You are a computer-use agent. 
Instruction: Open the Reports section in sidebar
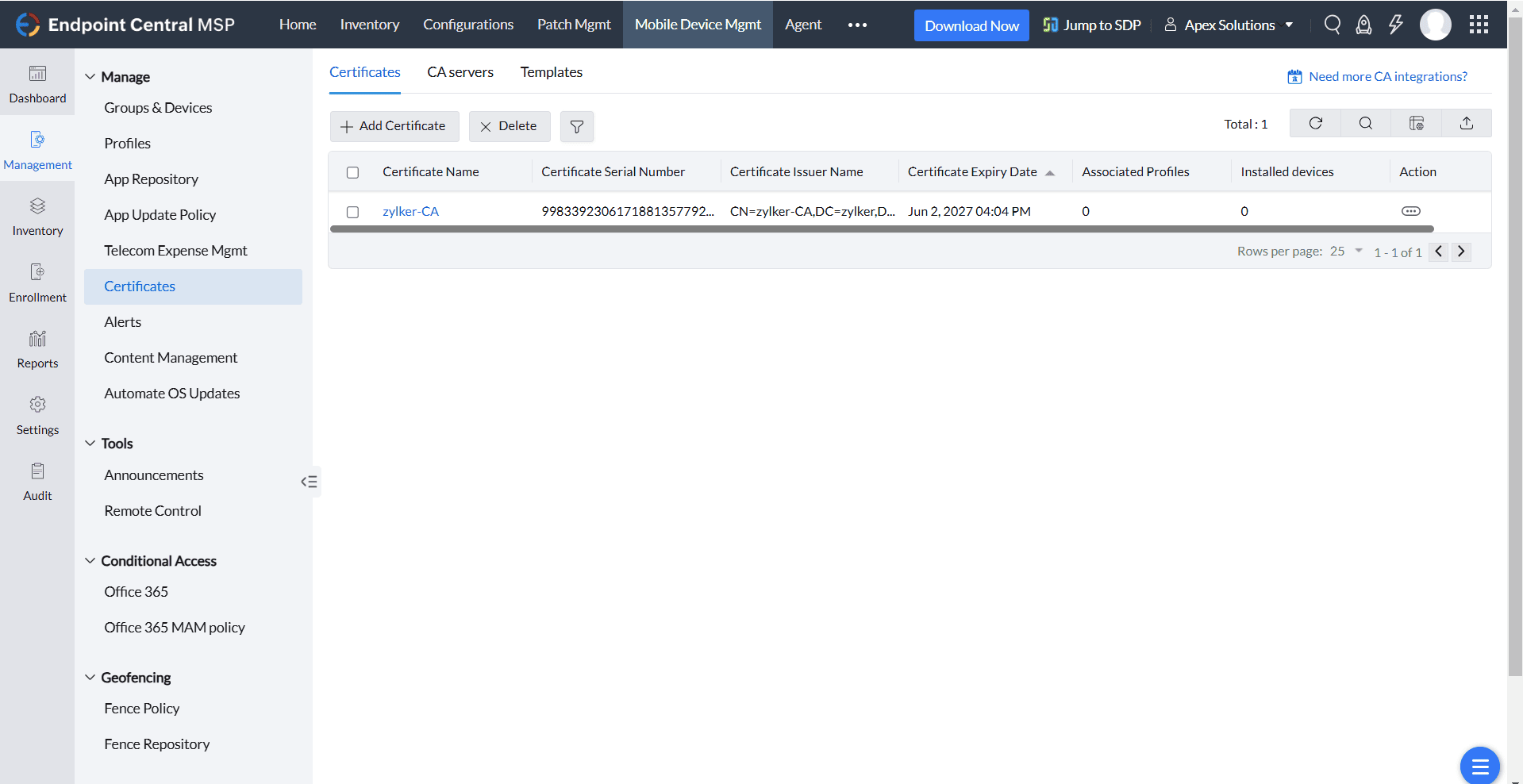click(x=37, y=349)
